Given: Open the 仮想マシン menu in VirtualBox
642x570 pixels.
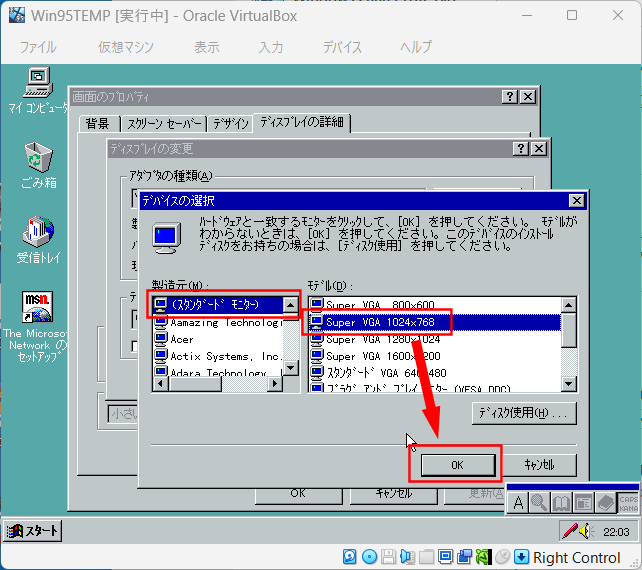Looking at the screenshot, I should coord(126,47).
